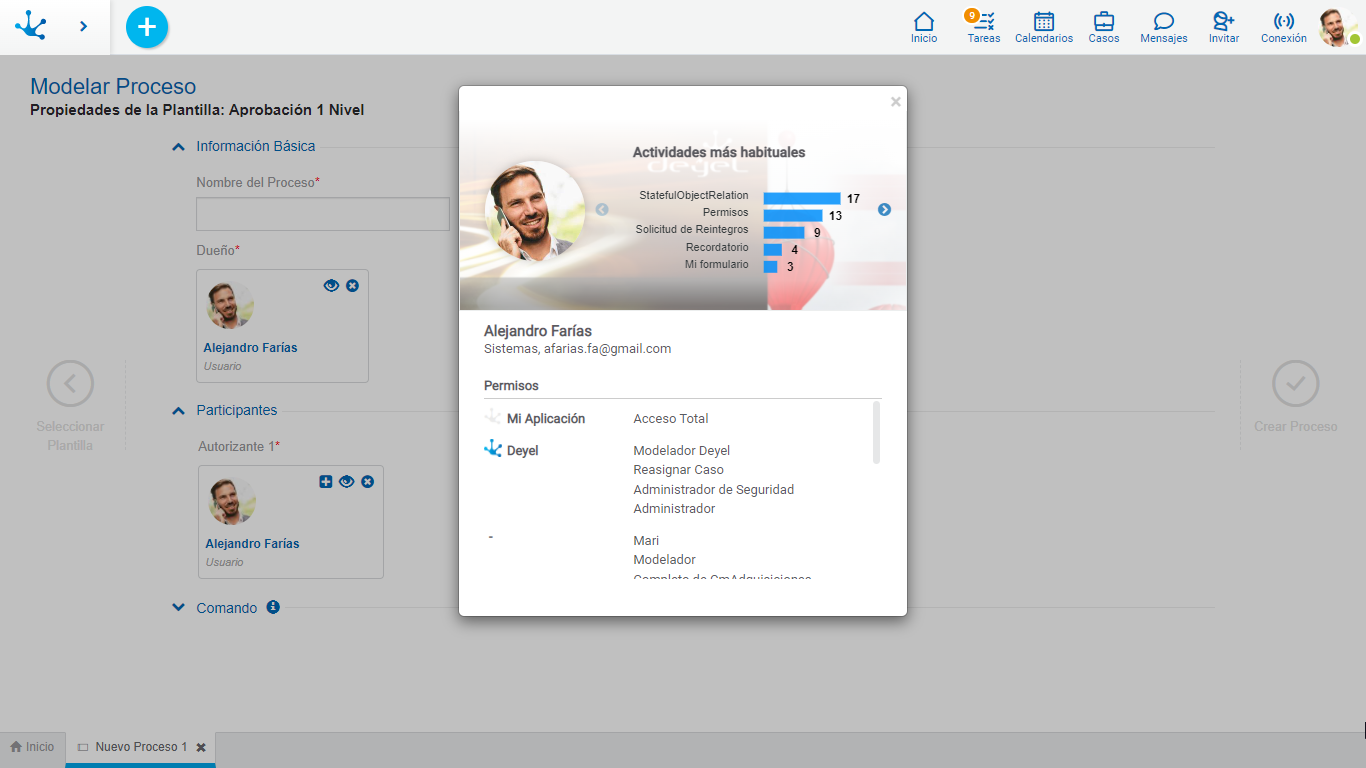Open the Tareas task list
The image size is (1366, 768).
[x=983, y=27]
